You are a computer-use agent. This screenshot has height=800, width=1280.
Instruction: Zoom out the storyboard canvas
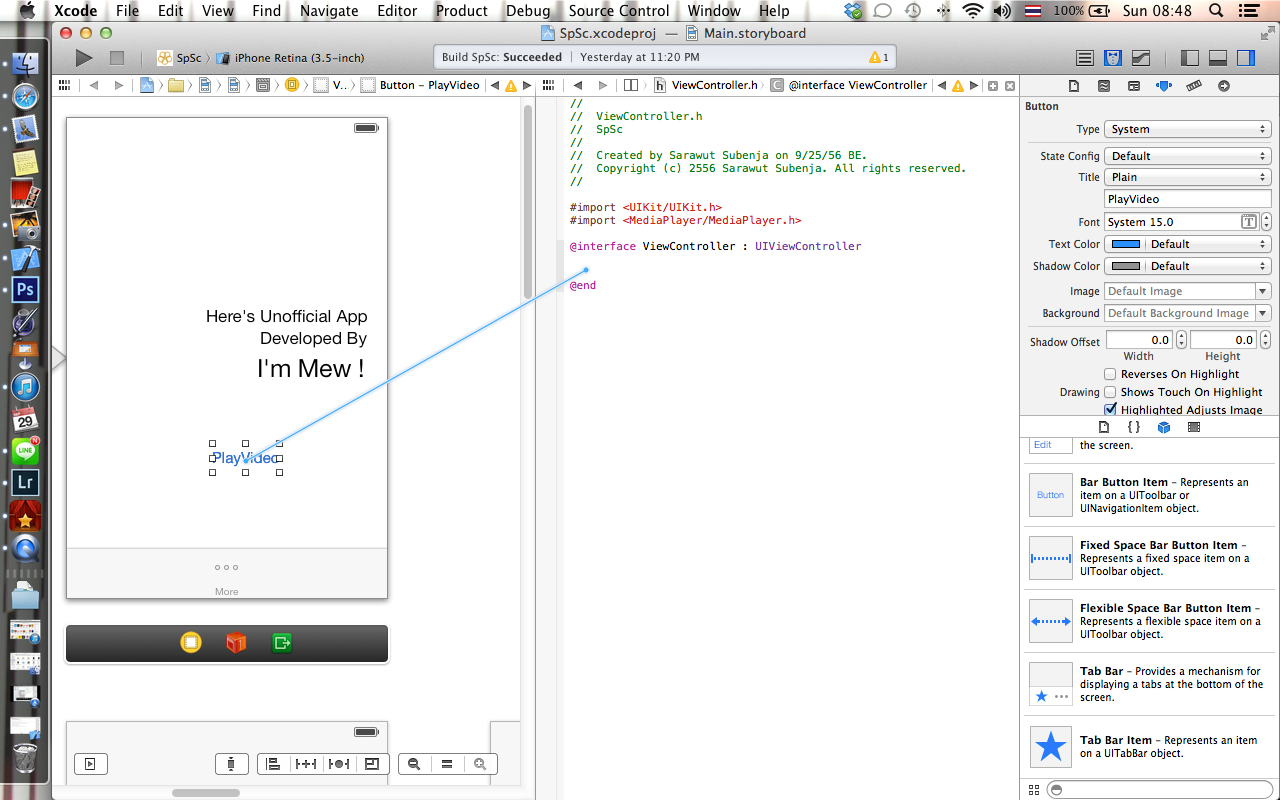pyautogui.click(x=414, y=764)
